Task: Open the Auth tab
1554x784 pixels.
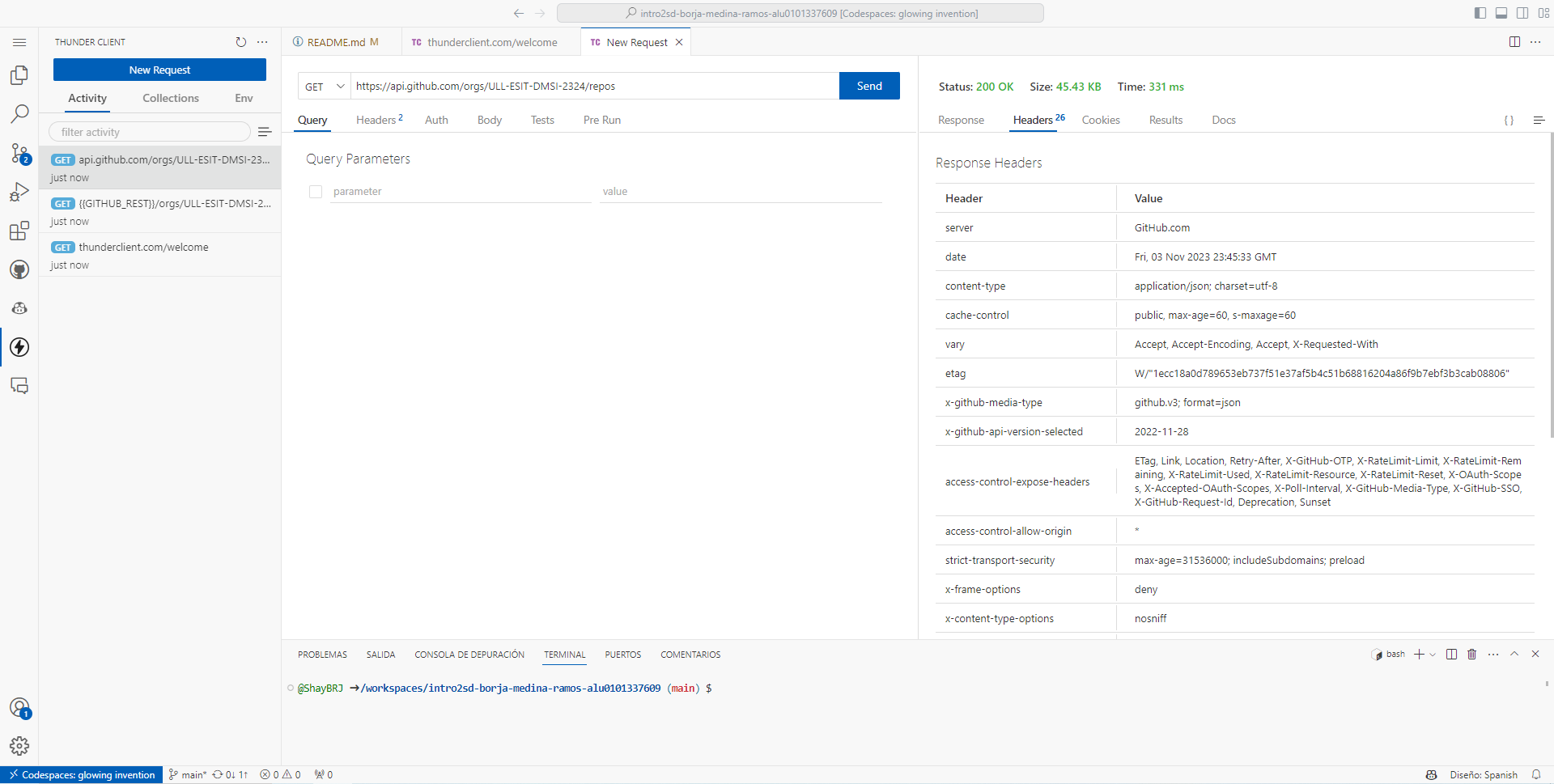Action: [x=436, y=120]
